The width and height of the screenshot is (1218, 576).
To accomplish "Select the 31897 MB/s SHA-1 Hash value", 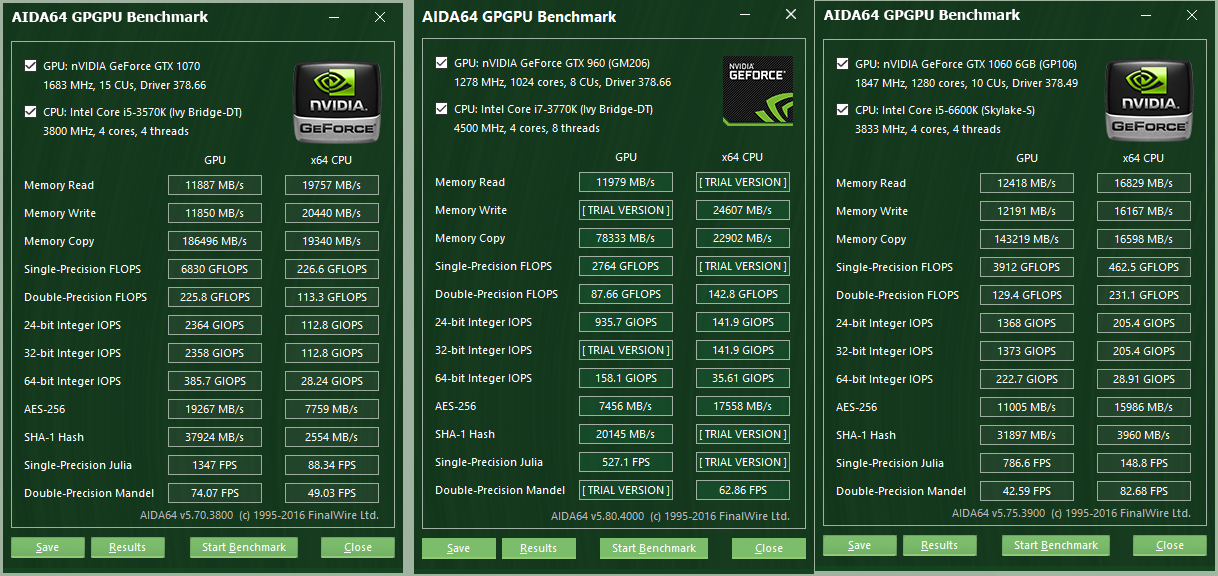I will (x=1027, y=435).
